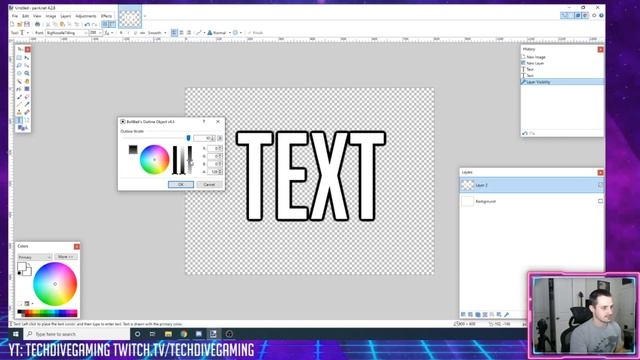
Task: Click the Undo arrow in main toolbar
Action: tap(87, 24)
